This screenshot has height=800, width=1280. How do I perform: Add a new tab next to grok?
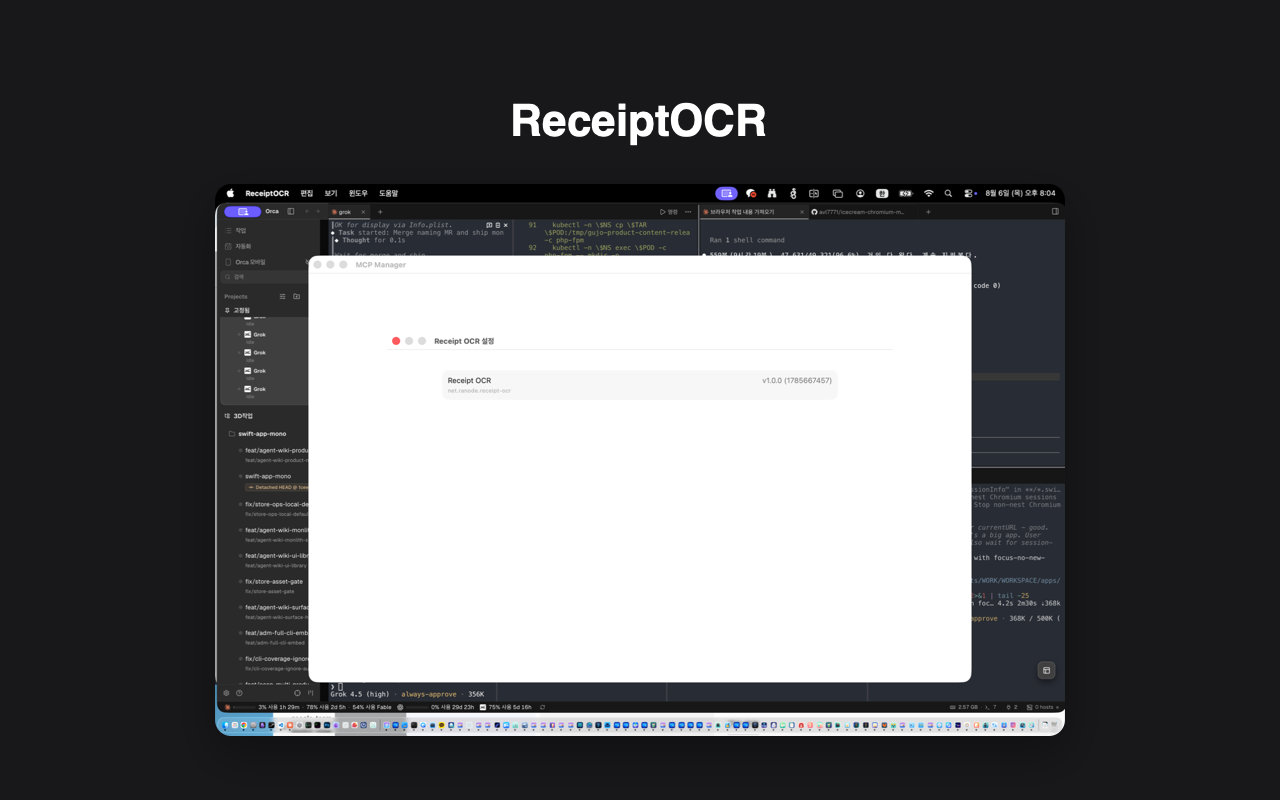coord(380,212)
